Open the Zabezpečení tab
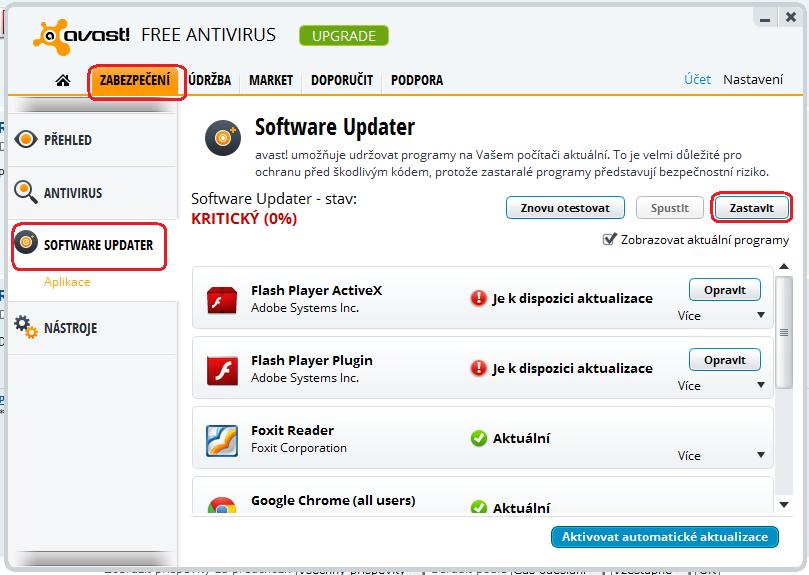This screenshot has height=575, width=809. click(135, 81)
